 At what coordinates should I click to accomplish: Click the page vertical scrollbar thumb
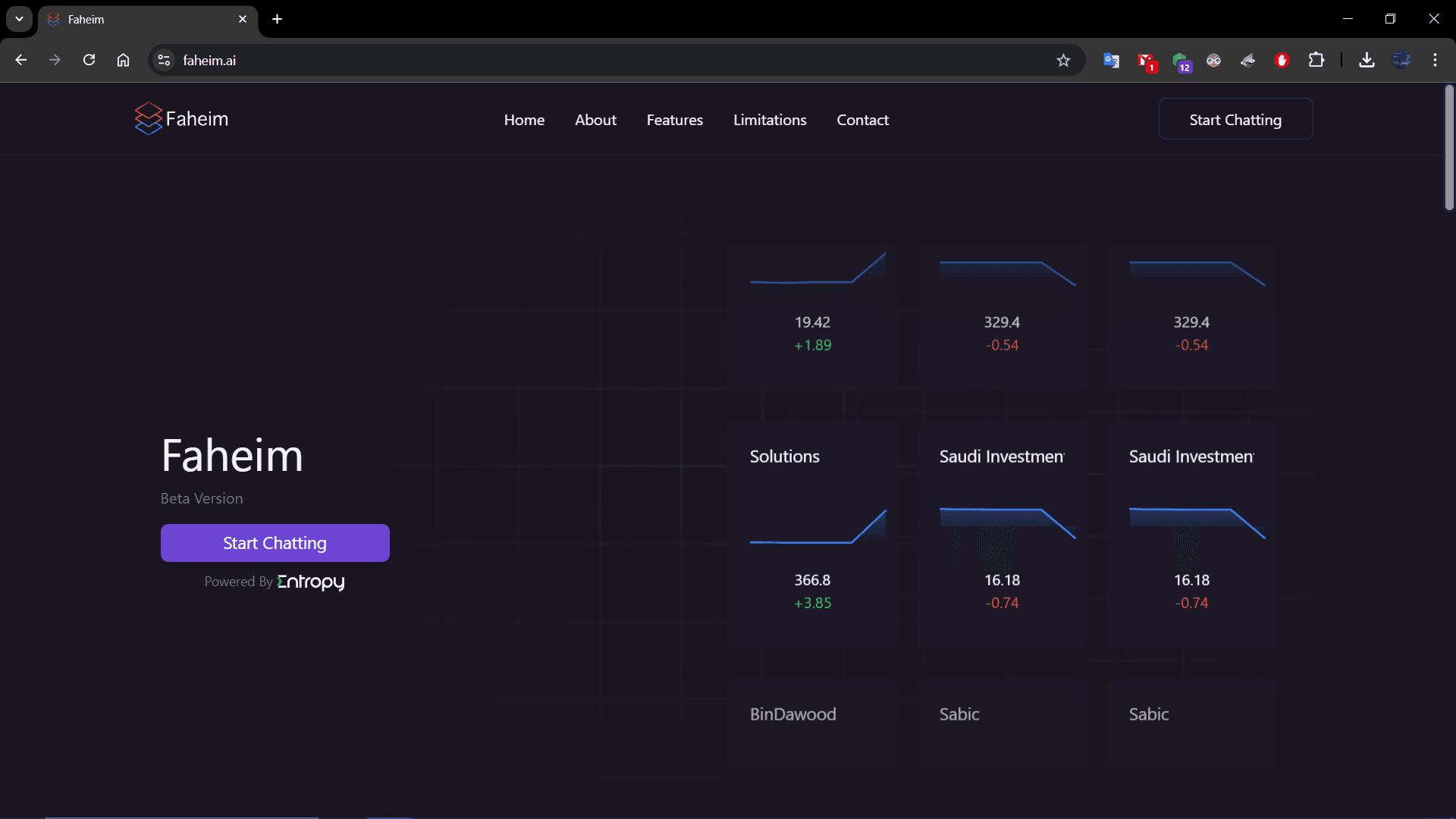(x=1449, y=148)
